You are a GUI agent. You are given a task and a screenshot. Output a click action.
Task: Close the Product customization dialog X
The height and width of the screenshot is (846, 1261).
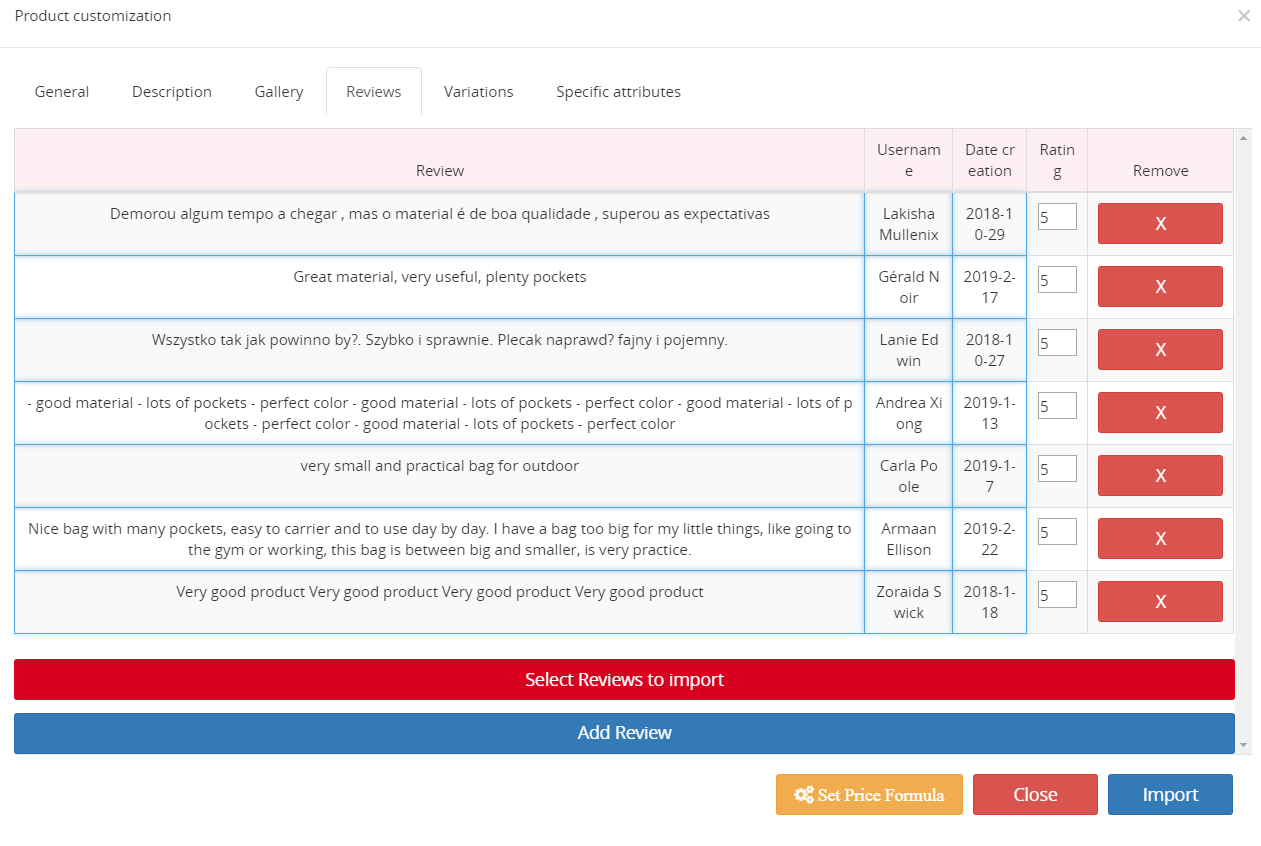click(1244, 16)
